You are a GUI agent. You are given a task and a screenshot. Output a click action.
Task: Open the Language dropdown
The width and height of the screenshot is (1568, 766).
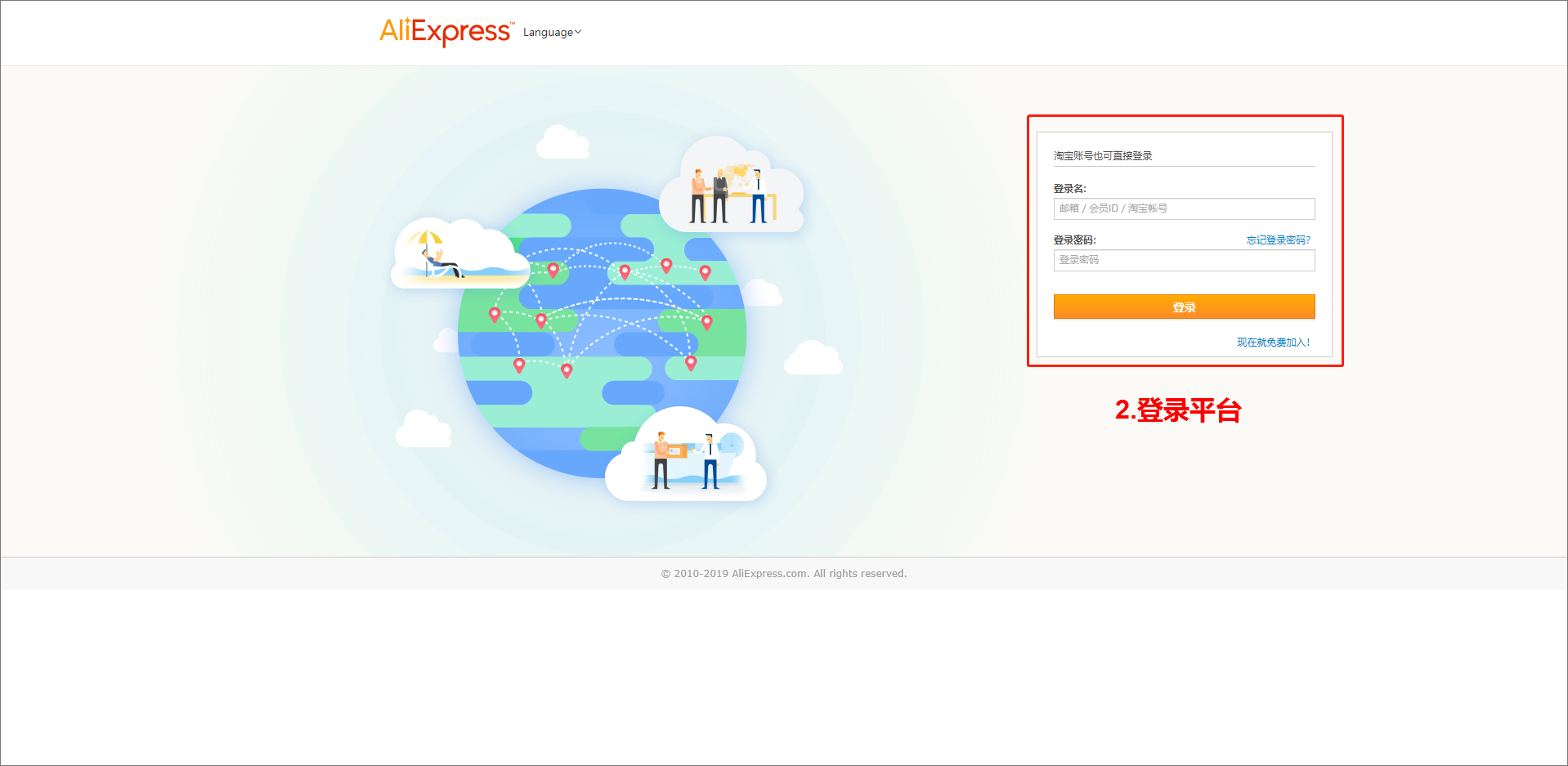pos(552,33)
